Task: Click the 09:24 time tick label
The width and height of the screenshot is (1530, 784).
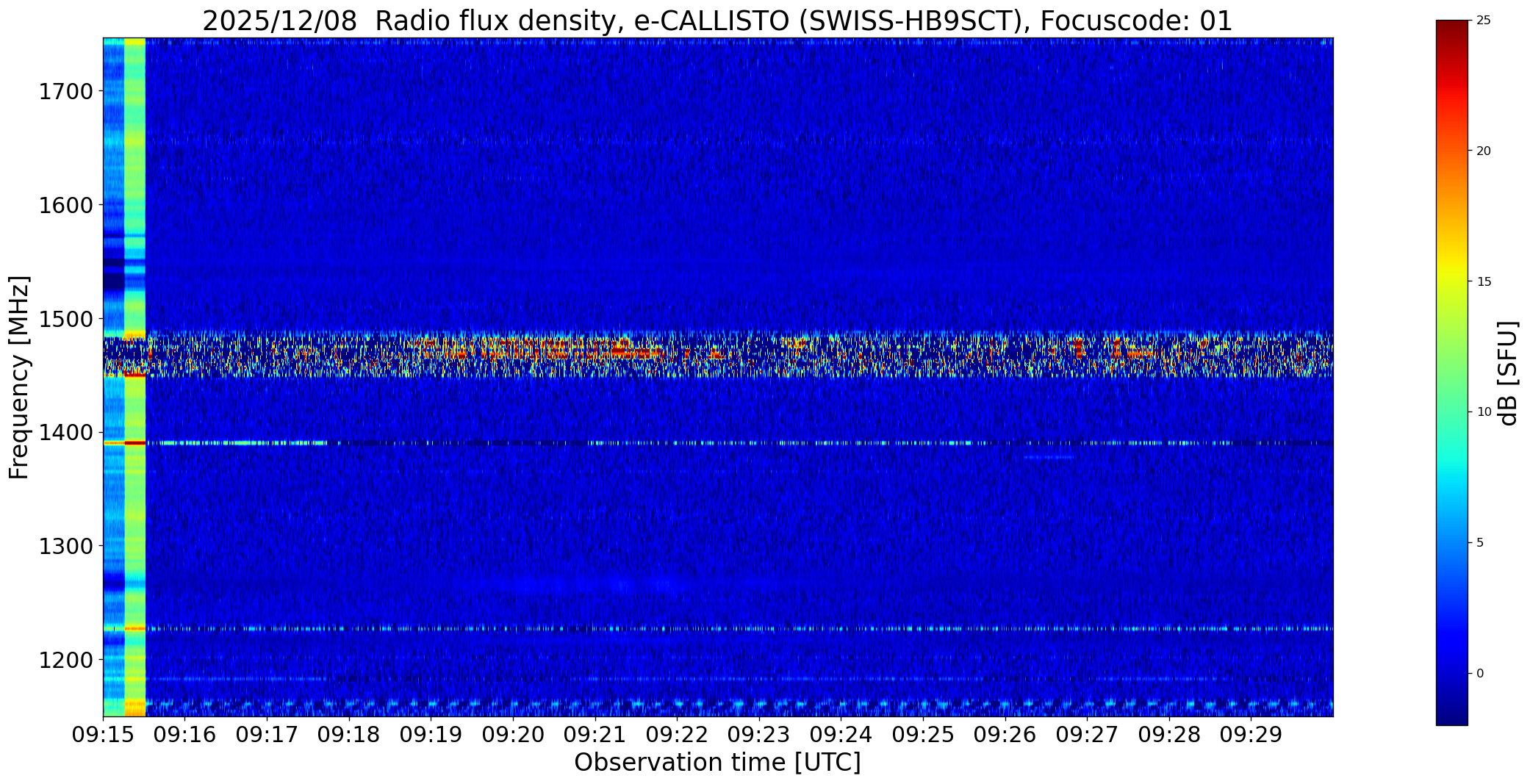Action: point(841,735)
